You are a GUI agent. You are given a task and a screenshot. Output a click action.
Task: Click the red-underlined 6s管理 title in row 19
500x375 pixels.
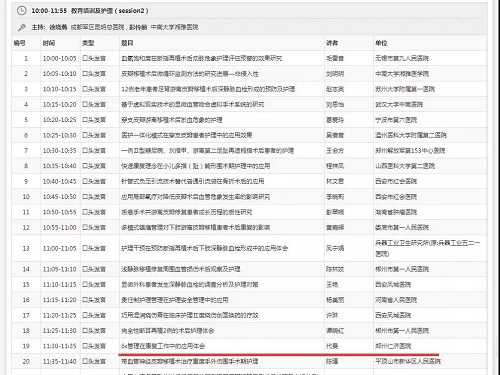click(163, 346)
